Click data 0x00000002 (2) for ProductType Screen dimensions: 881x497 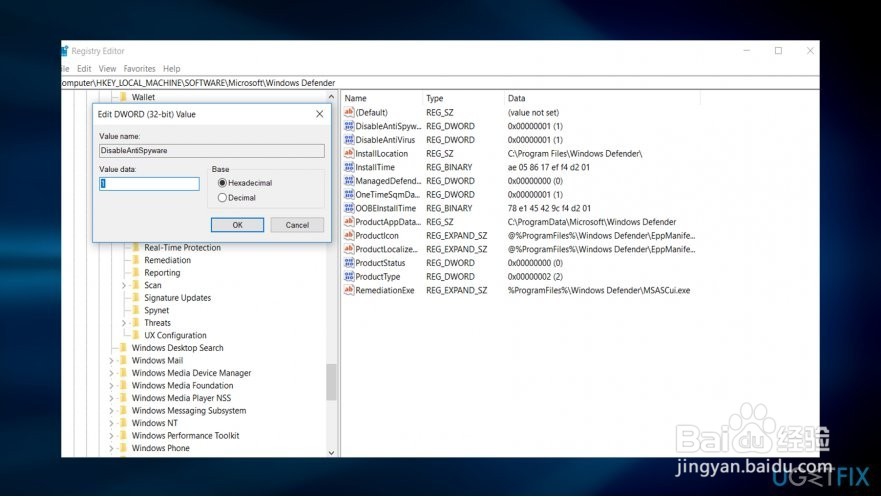[x=535, y=276]
